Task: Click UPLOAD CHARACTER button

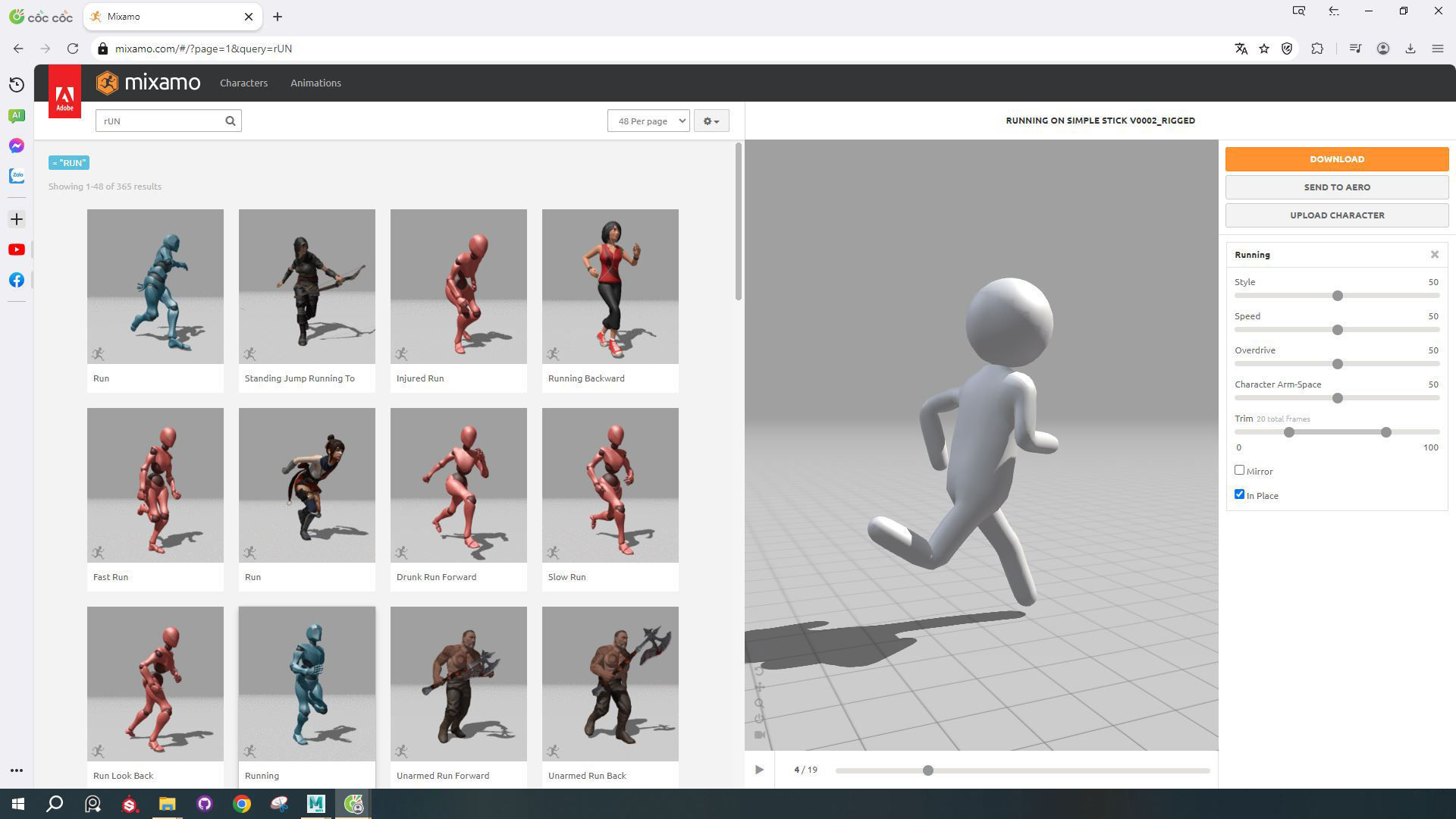Action: coord(1337,215)
